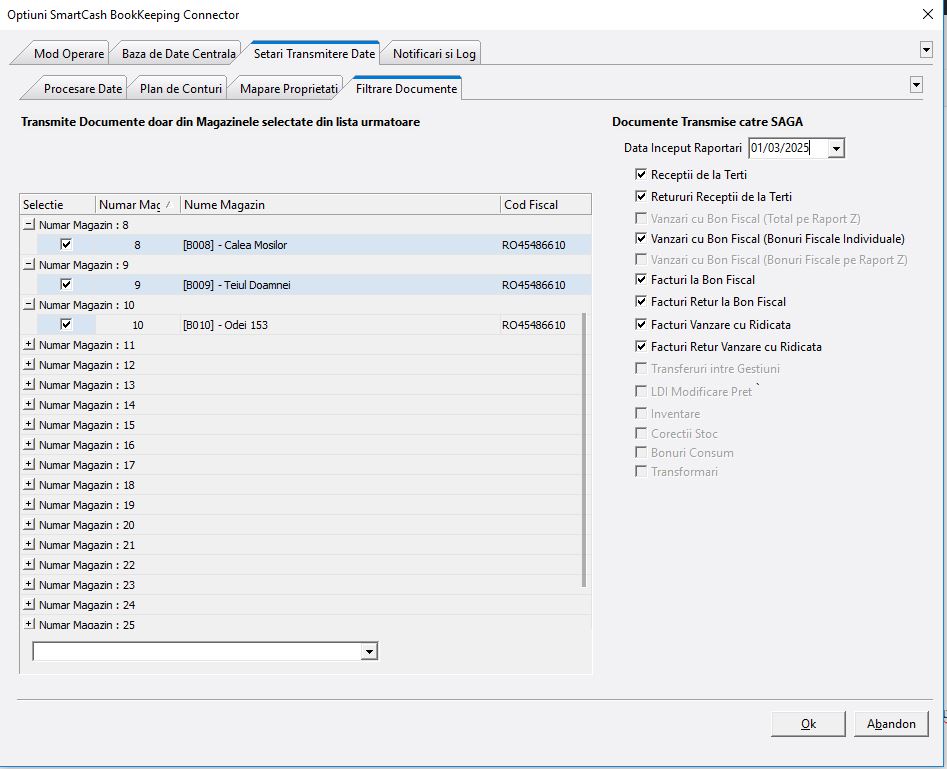Viewport: 947px width, 769px height.
Task: Open the Baza de Date Centrala tab
Action: (x=178, y=54)
